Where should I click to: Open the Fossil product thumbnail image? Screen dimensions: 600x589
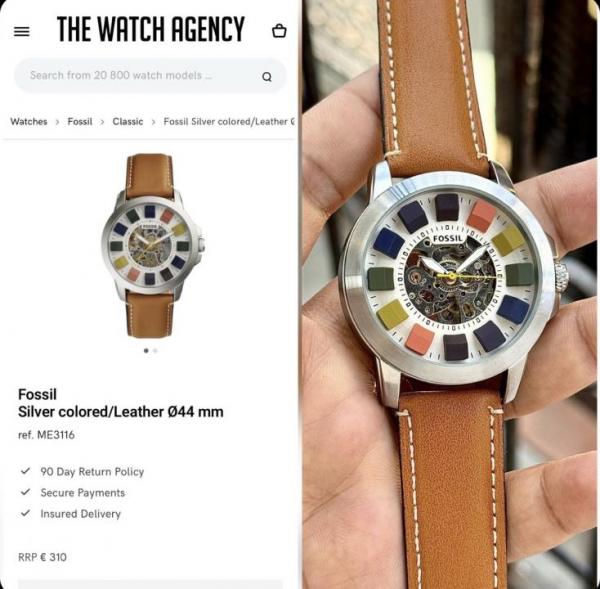click(152, 245)
